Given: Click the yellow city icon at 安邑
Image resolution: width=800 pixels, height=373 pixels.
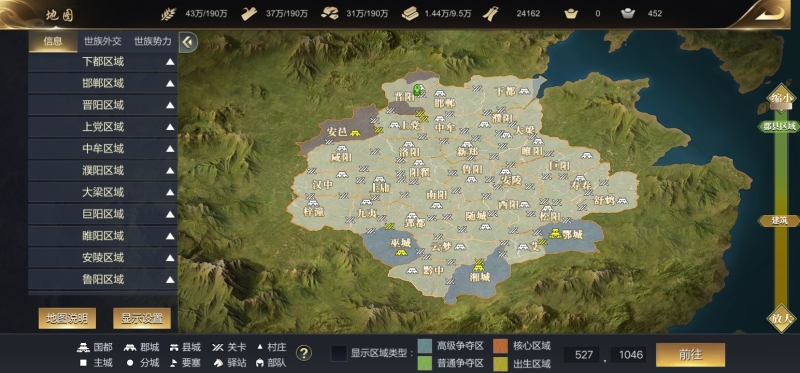Looking at the screenshot, I should [355, 133].
